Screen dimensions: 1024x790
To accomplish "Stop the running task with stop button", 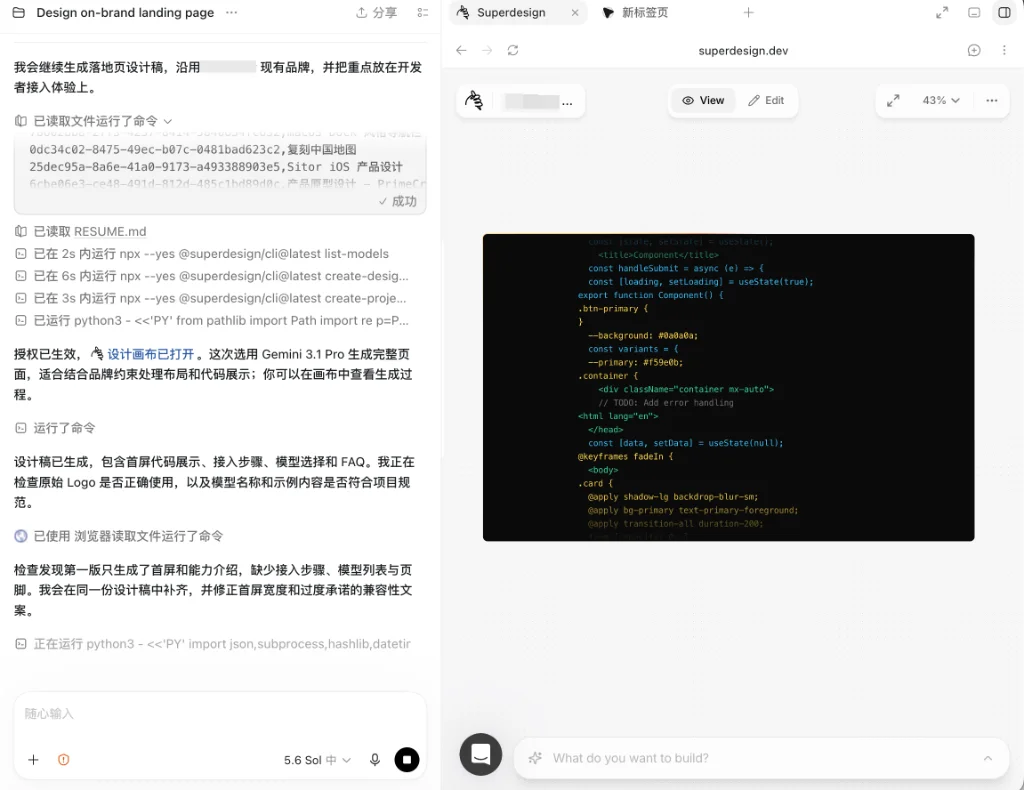I will (406, 759).
